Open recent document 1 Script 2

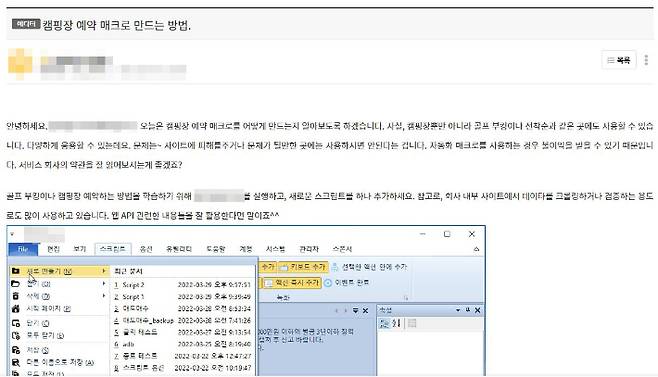[183, 285]
